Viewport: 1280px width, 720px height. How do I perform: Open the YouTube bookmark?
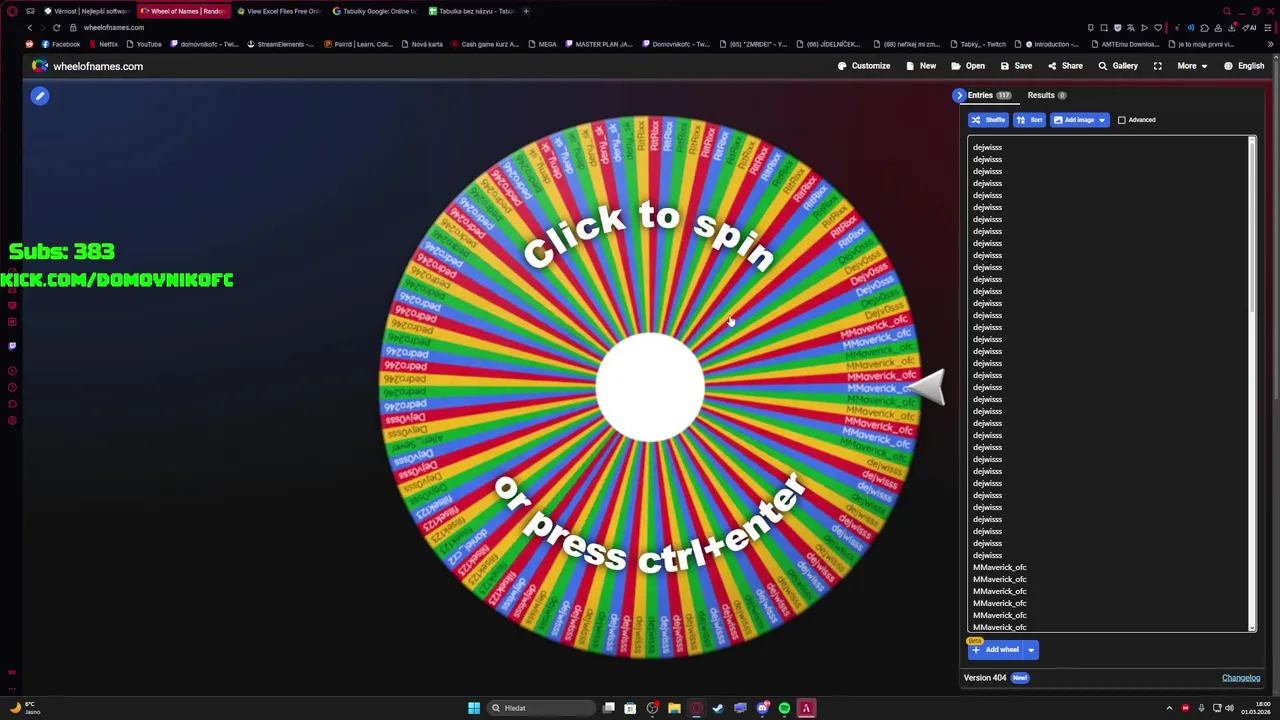(x=143, y=44)
